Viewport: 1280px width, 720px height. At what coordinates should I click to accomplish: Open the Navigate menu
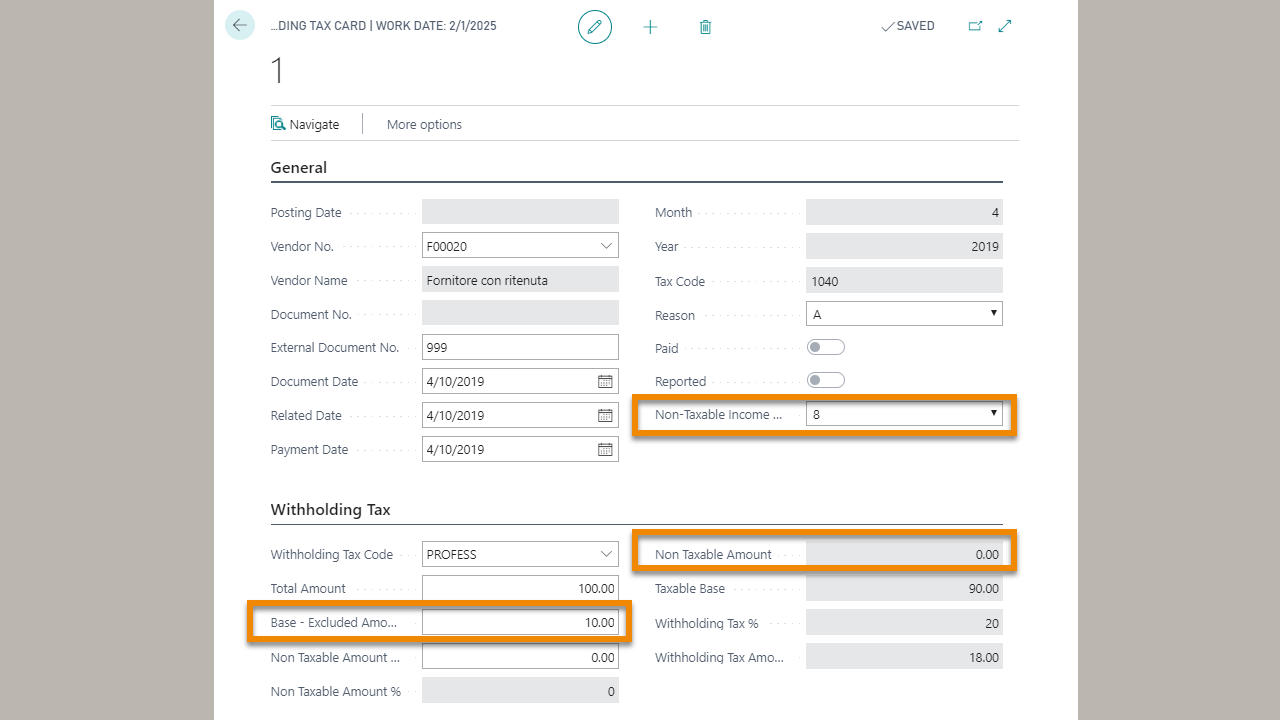coord(305,124)
